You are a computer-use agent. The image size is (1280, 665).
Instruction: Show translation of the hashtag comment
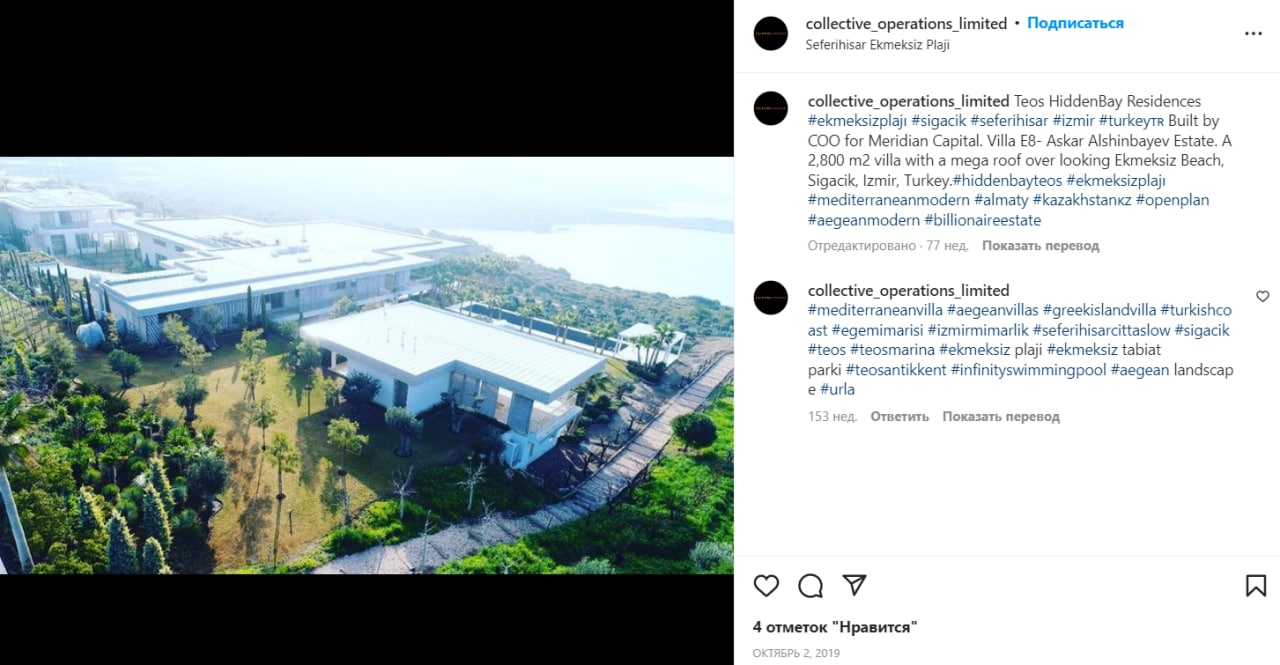[1001, 416]
